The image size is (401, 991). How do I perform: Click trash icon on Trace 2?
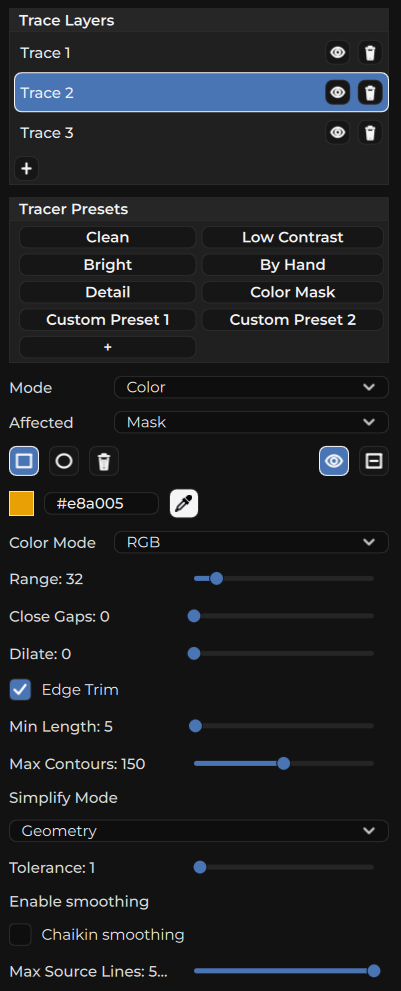tap(370, 93)
